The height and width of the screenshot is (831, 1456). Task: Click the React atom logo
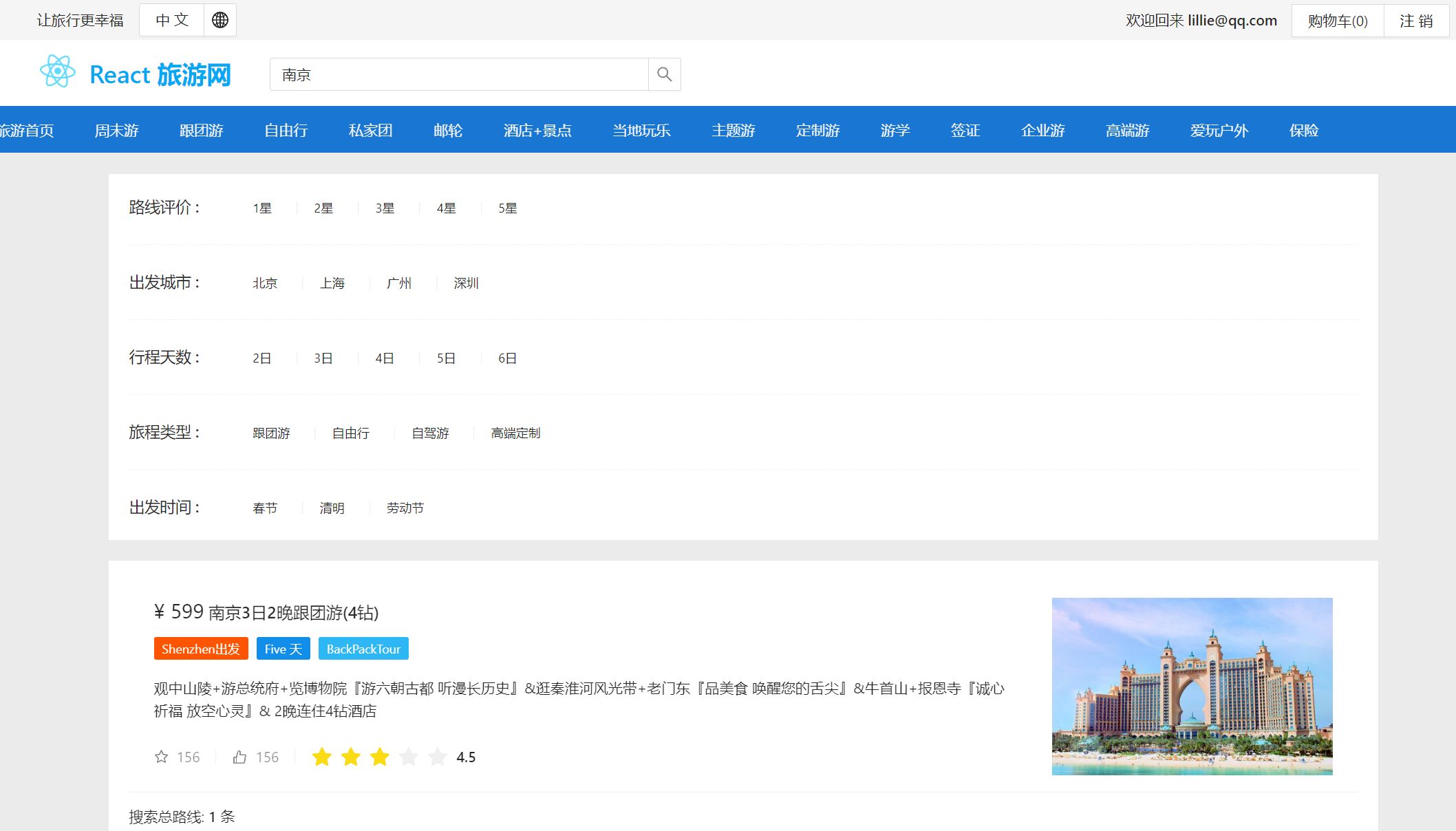[58, 72]
